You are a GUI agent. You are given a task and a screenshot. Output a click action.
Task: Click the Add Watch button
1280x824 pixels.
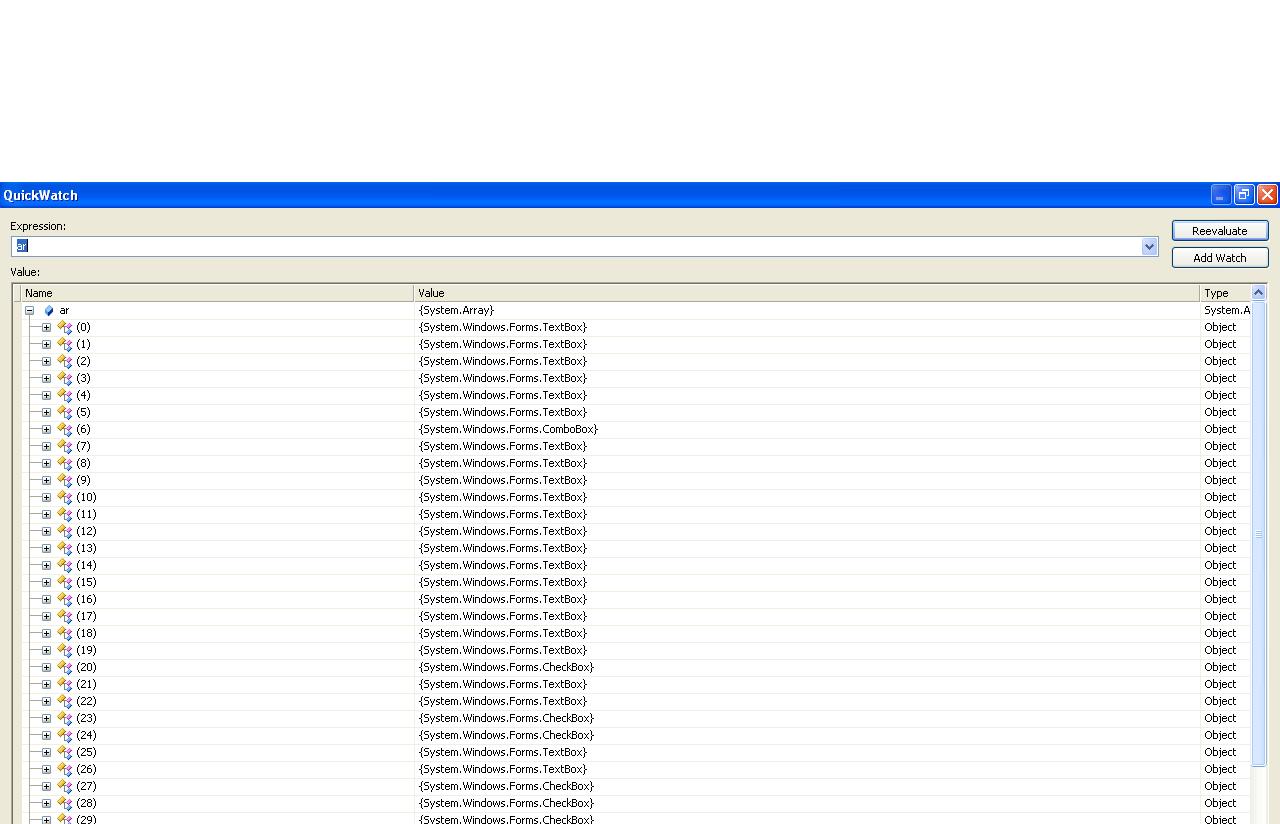(x=1220, y=258)
